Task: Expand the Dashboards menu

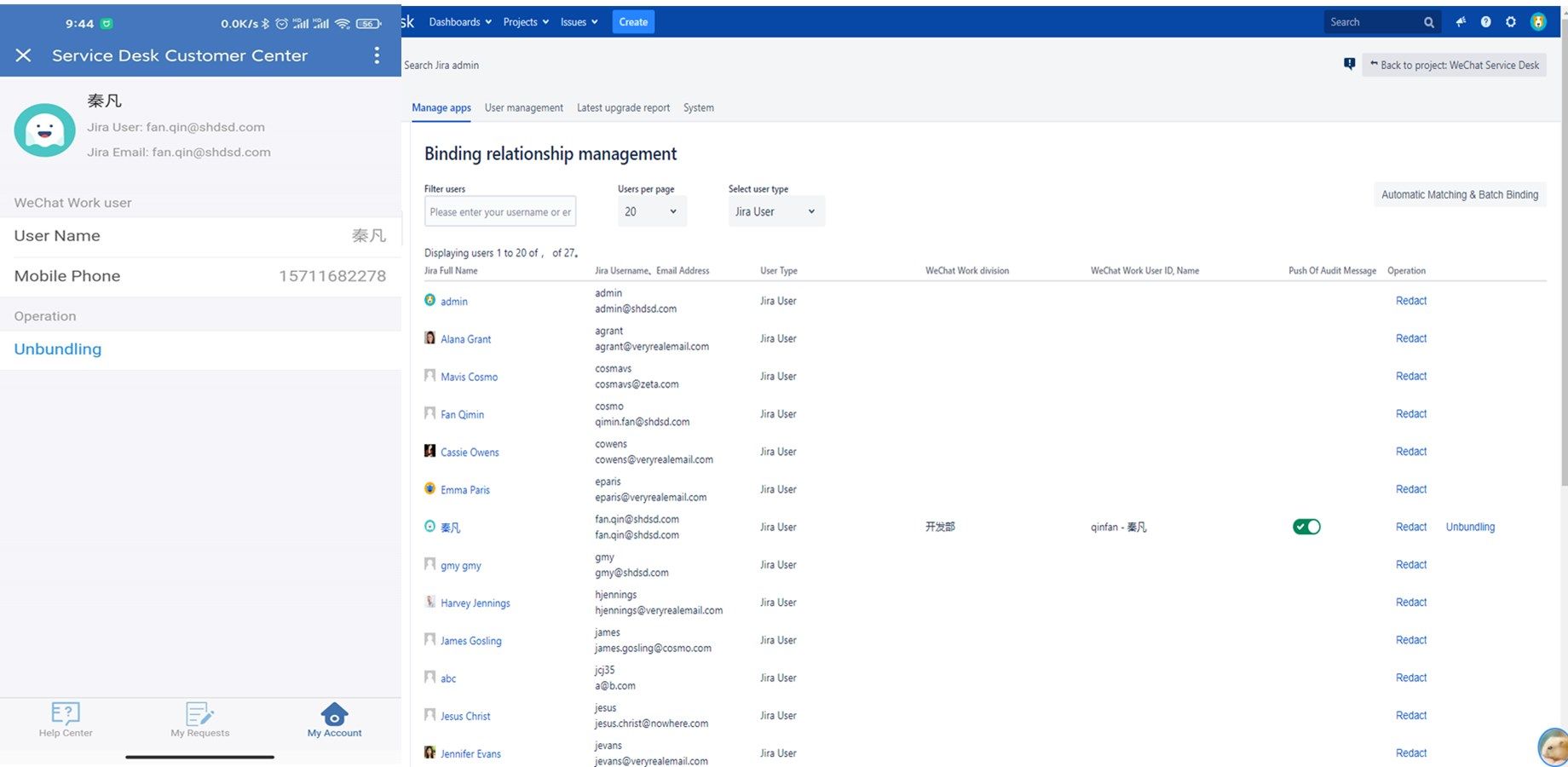Action: [460, 22]
